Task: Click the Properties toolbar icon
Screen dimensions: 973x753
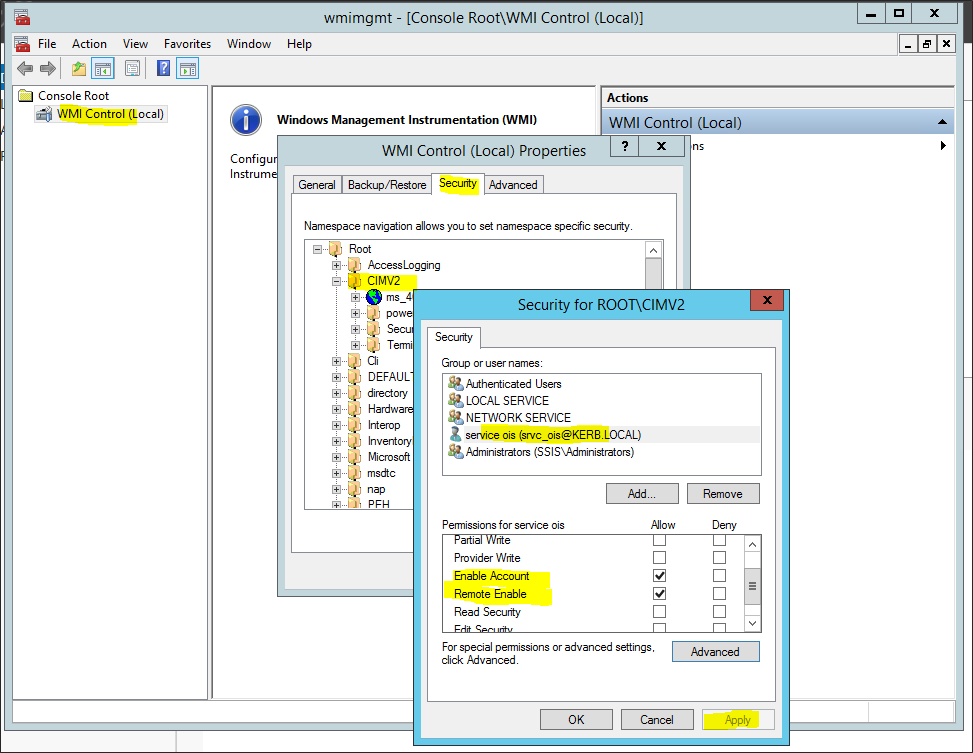Action: click(132, 68)
